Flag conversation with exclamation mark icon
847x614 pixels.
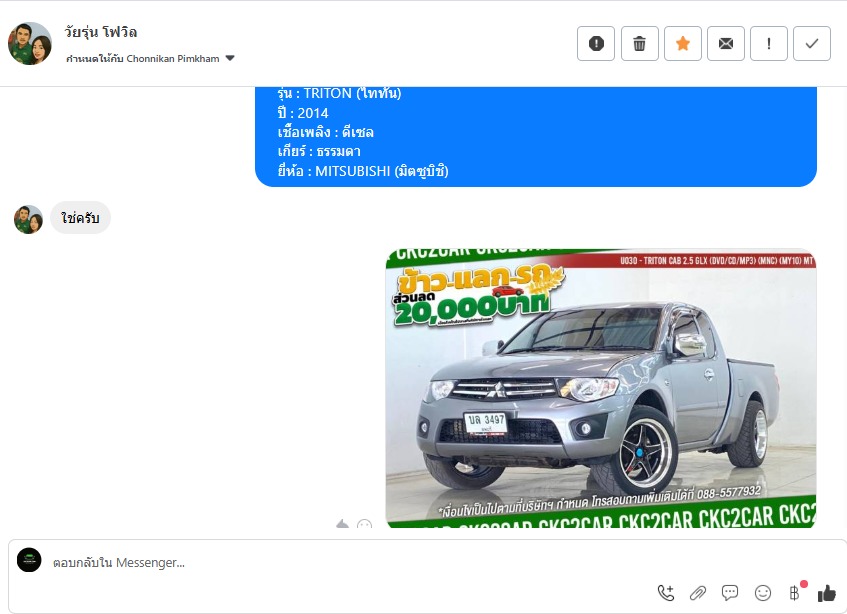click(x=769, y=43)
